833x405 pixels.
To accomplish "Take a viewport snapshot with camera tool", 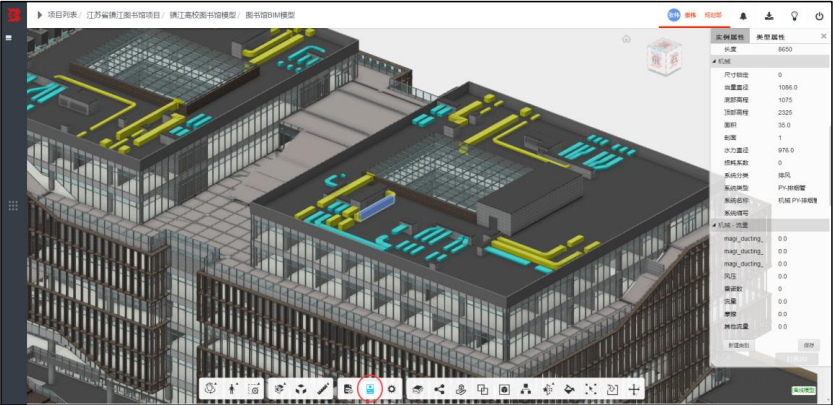I will [x=254, y=389].
